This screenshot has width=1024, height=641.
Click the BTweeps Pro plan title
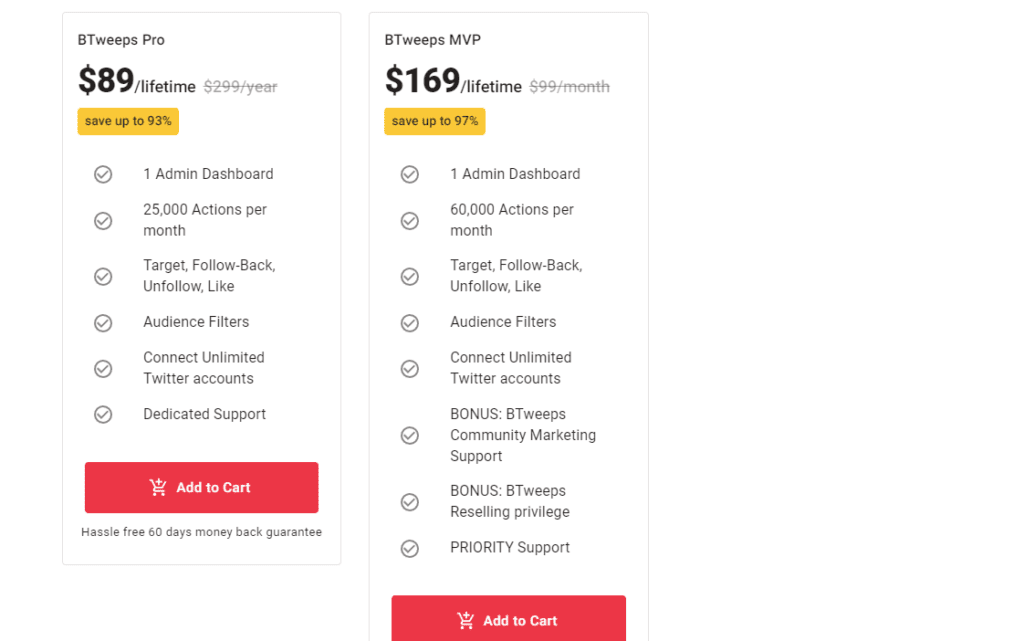[x=121, y=40]
